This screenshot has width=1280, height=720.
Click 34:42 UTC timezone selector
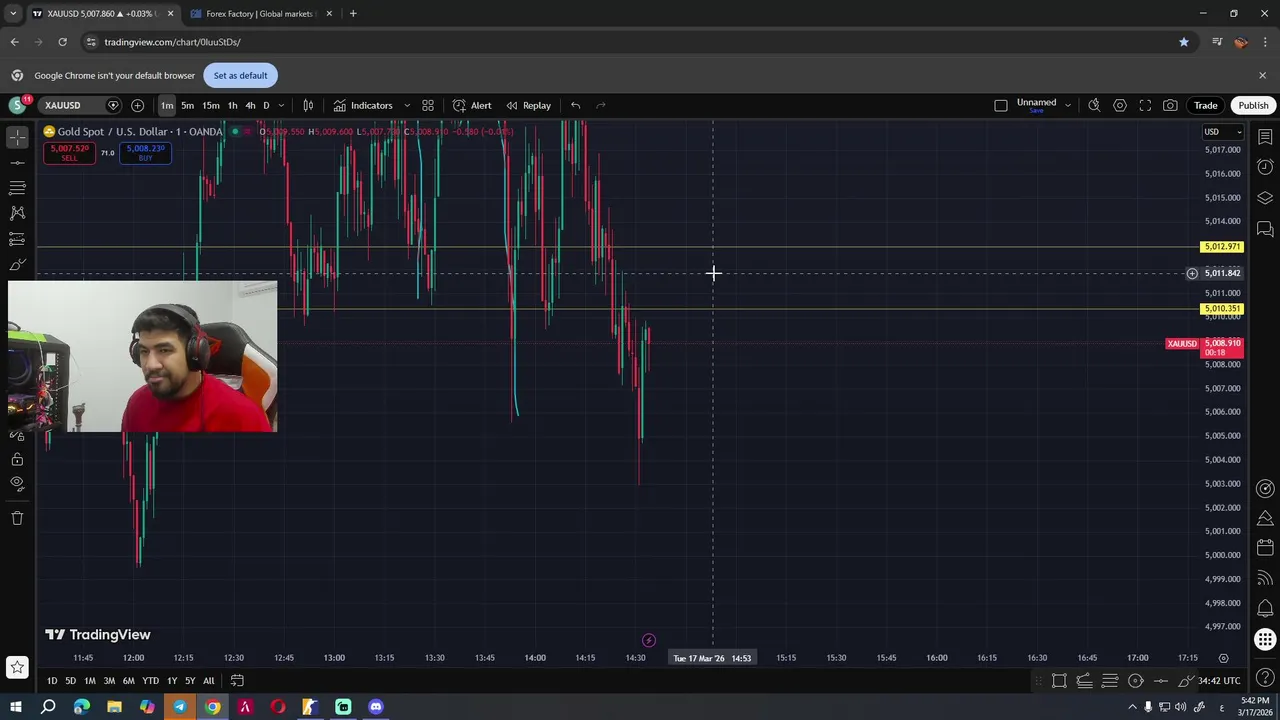click(x=1219, y=681)
